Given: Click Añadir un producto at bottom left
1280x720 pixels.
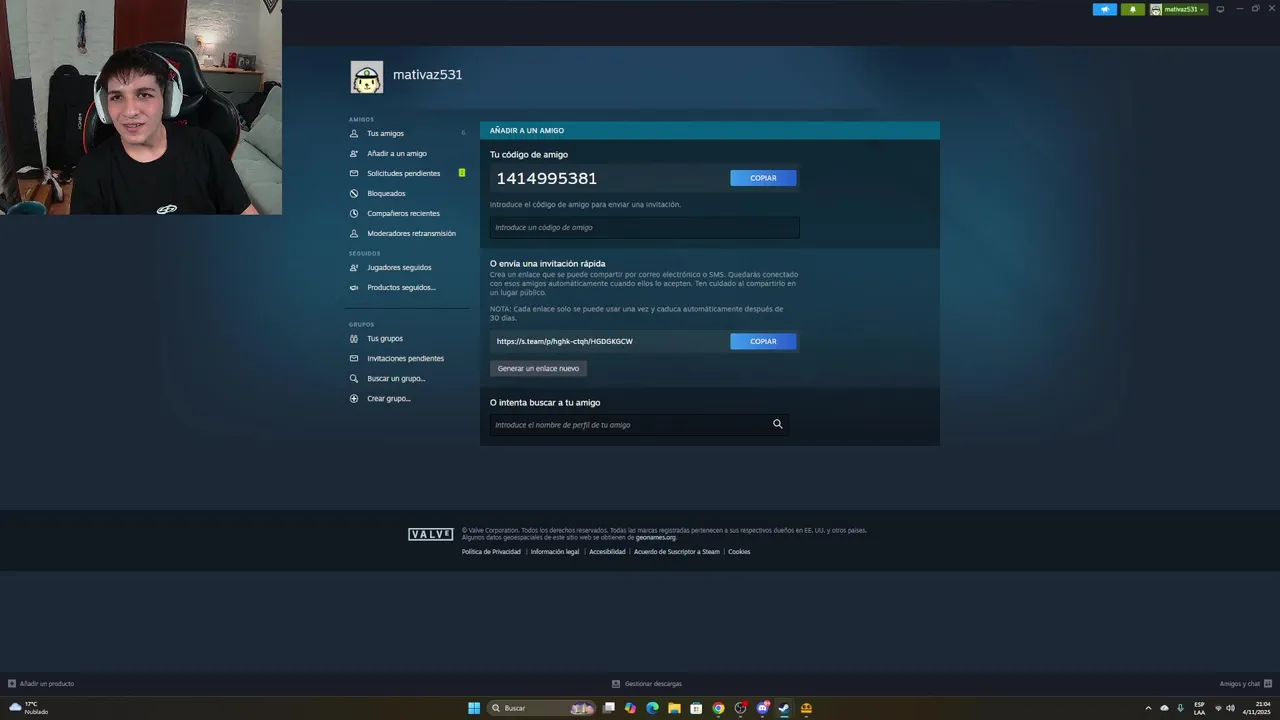Looking at the screenshot, I should click(x=41, y=684).
